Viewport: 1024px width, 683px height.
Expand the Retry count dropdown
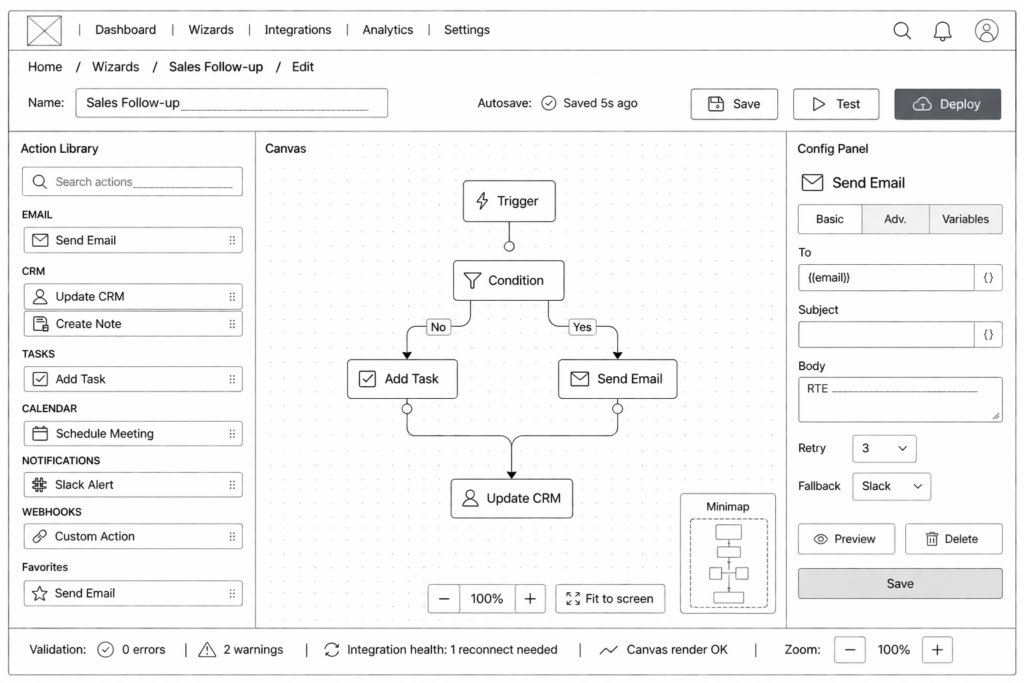pyautogui.click(x=884, y=449)
